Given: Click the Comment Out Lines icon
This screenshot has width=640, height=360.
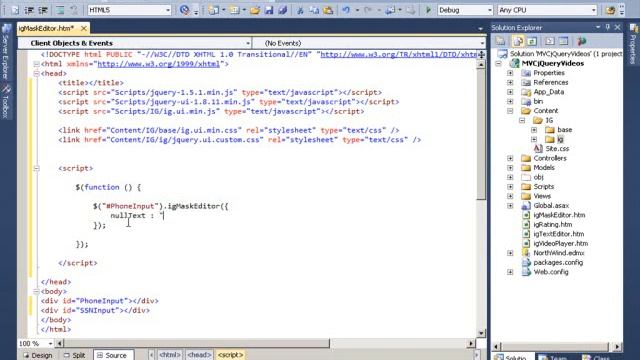Looking at the screenshot, I should (60, 10).
